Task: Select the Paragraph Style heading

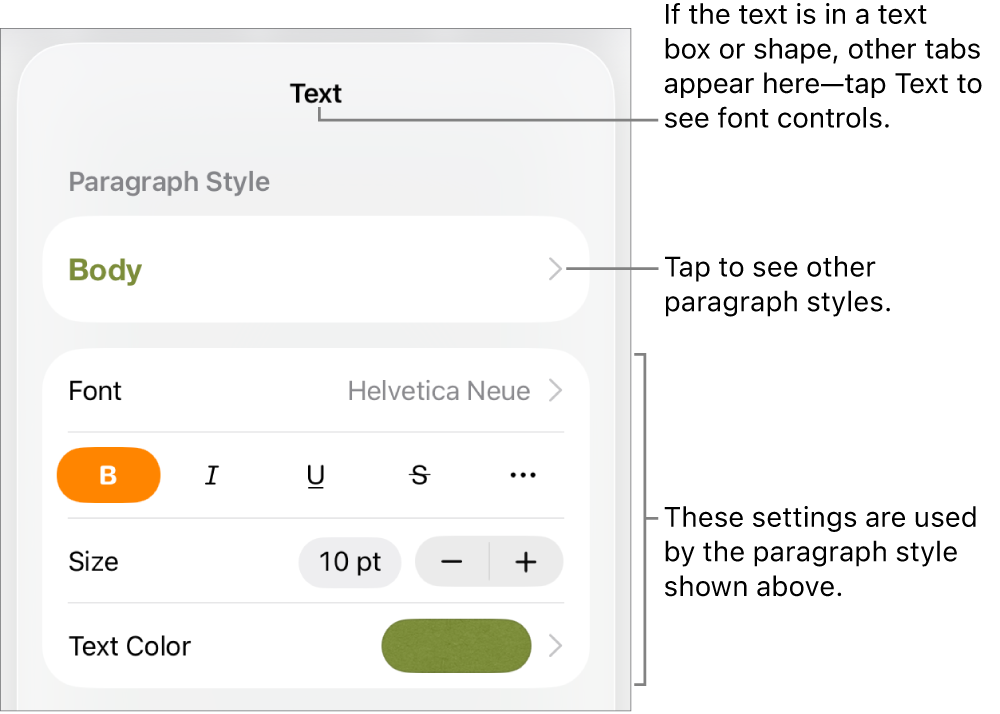Action: click(x=168, y=181)
